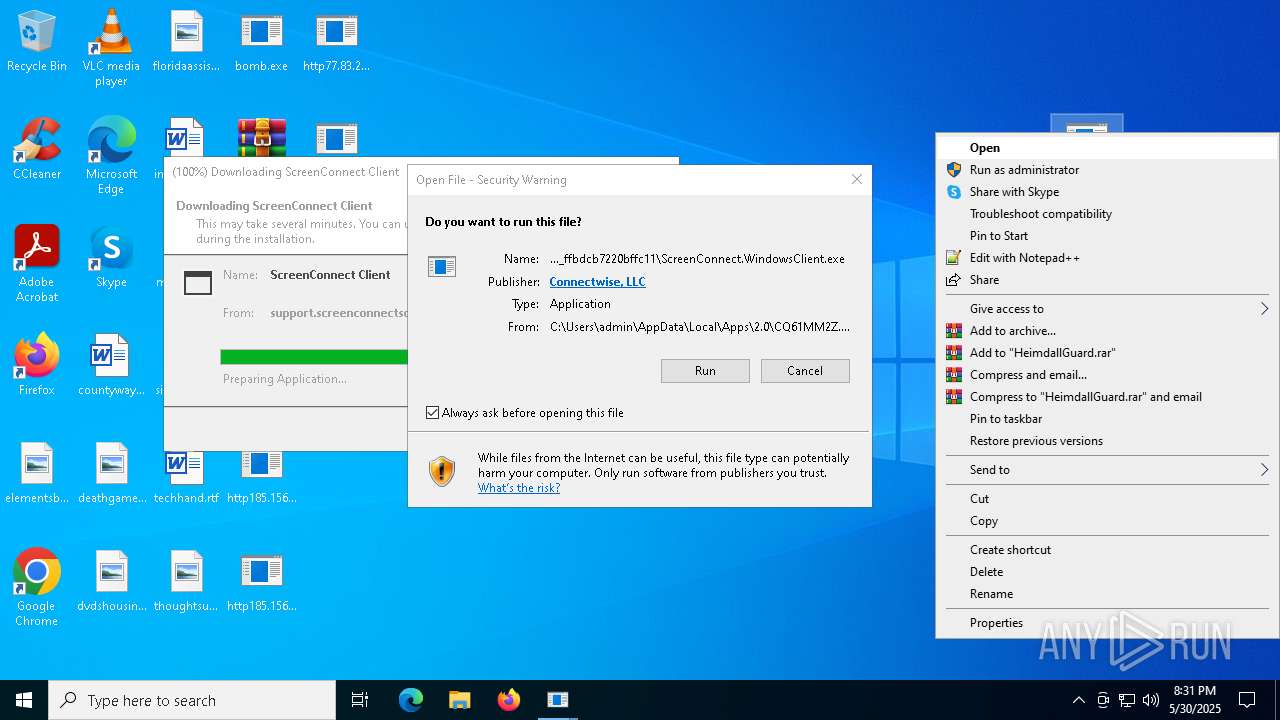Open the Recycle Bin desktop icon

pos(37,42)
